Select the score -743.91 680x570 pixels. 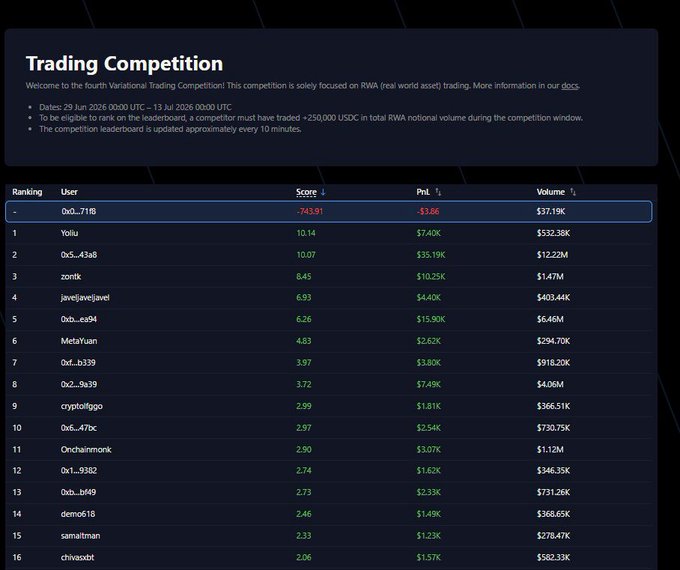click(x=310, y=211)
